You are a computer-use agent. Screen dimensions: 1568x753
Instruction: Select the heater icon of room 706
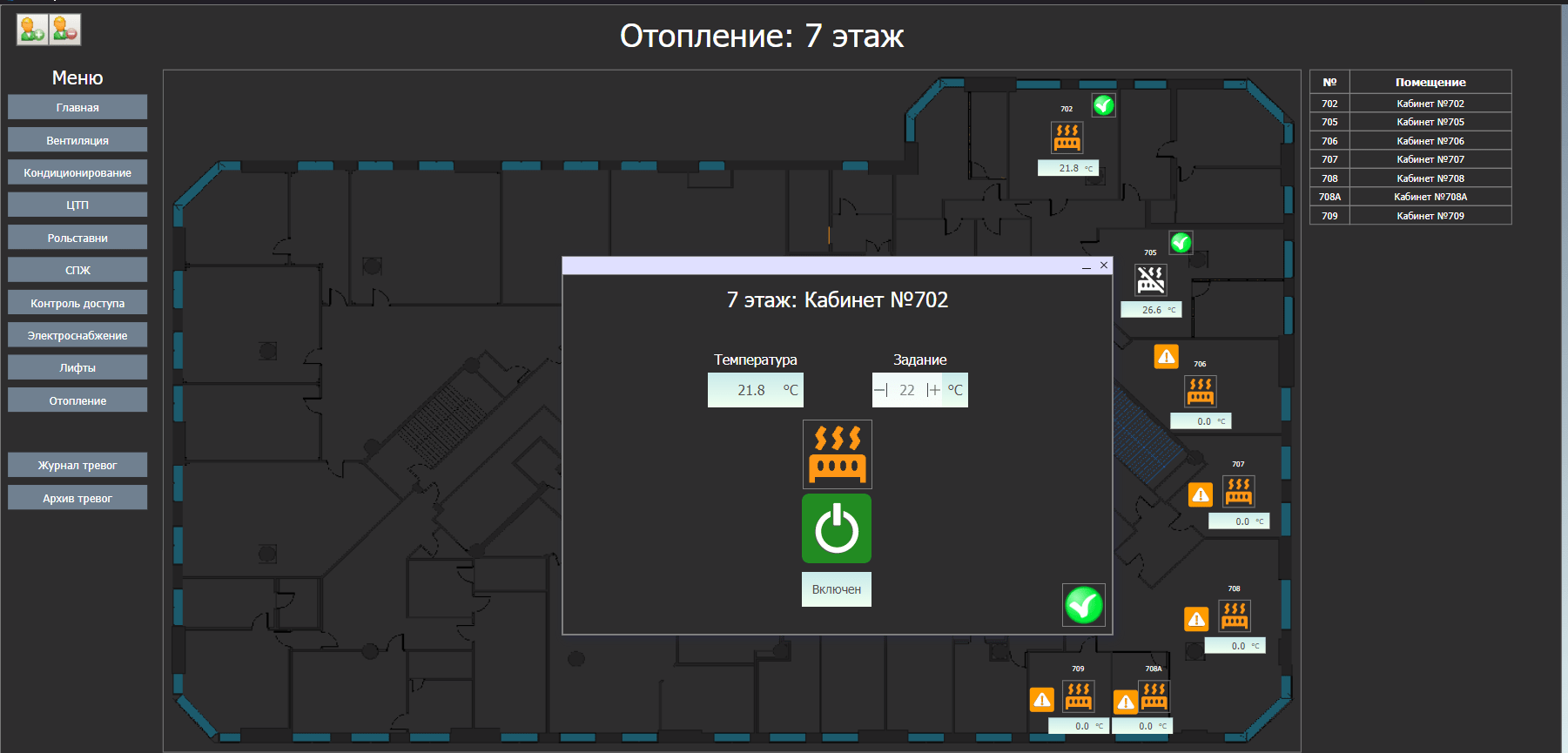click(x=1200, y=391)
